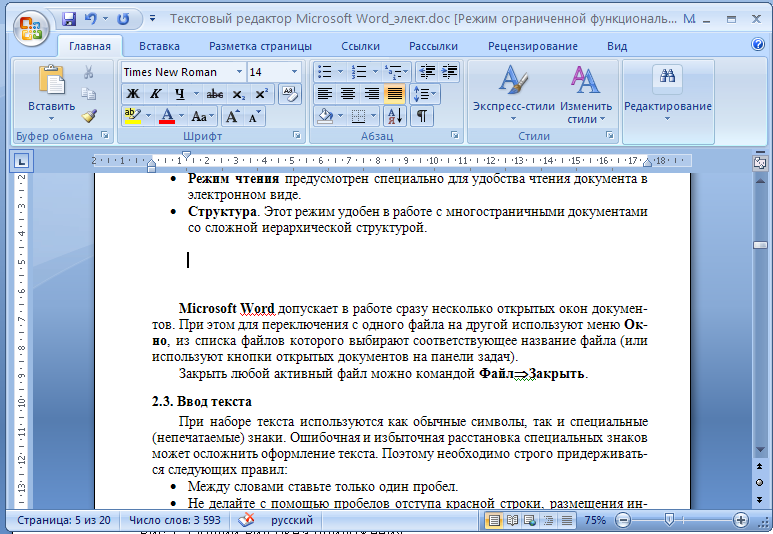Expand Шрифт dialog launcher
The image size is (773, 534).
point(297,135)
